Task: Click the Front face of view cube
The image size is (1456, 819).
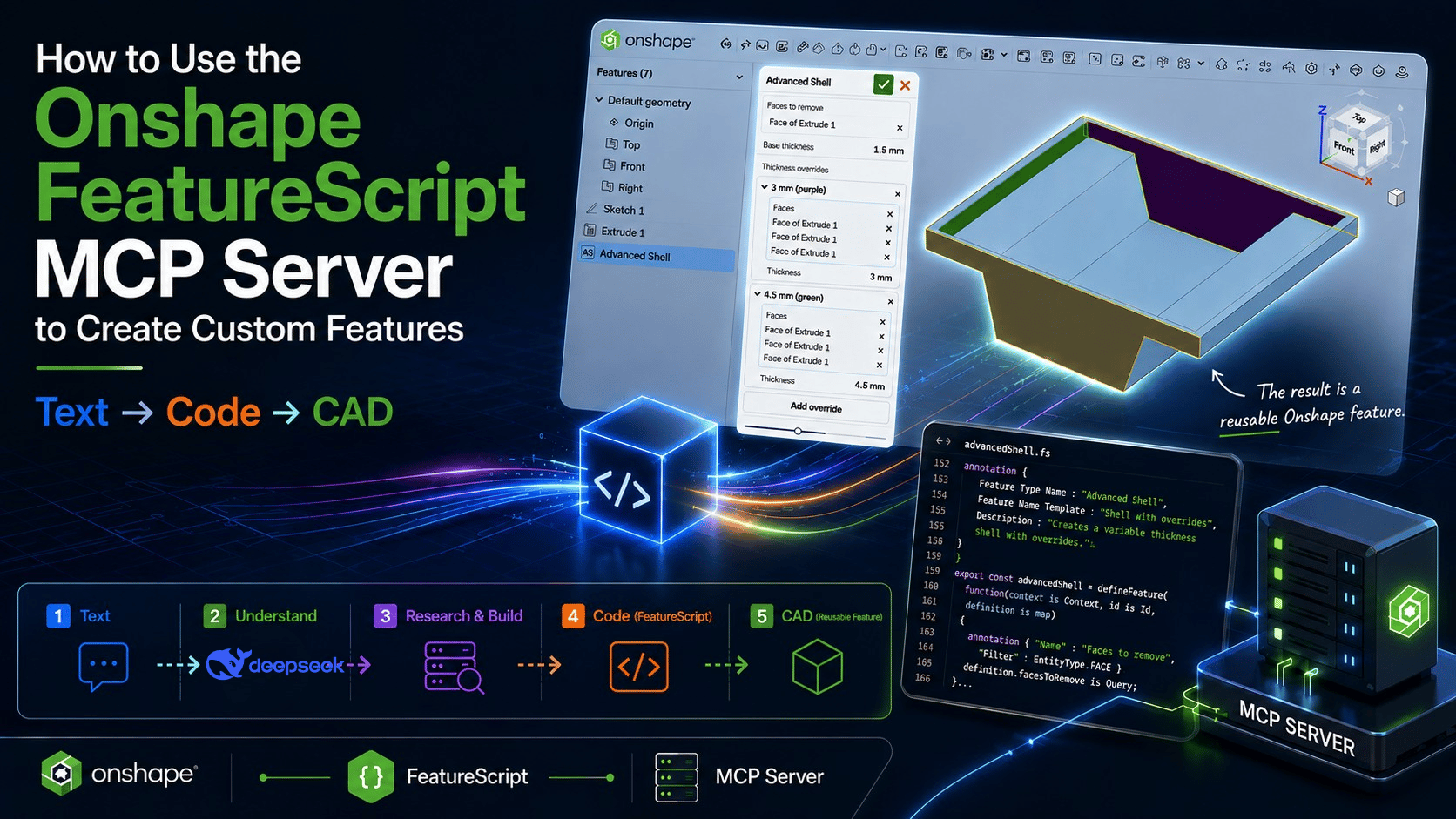Action: (1345, 148)
